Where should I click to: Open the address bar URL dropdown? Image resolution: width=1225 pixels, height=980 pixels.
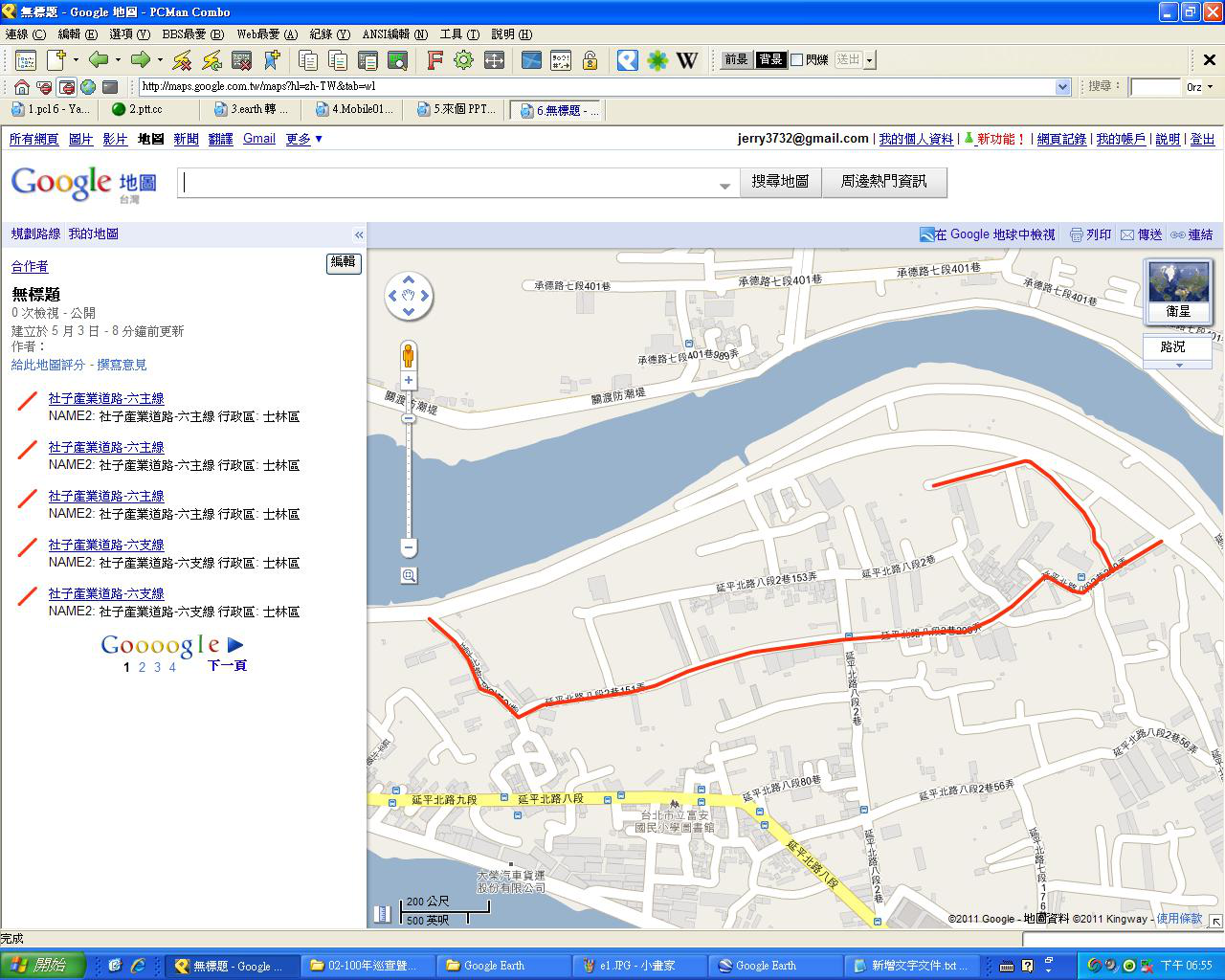[x=1062, y=87]
